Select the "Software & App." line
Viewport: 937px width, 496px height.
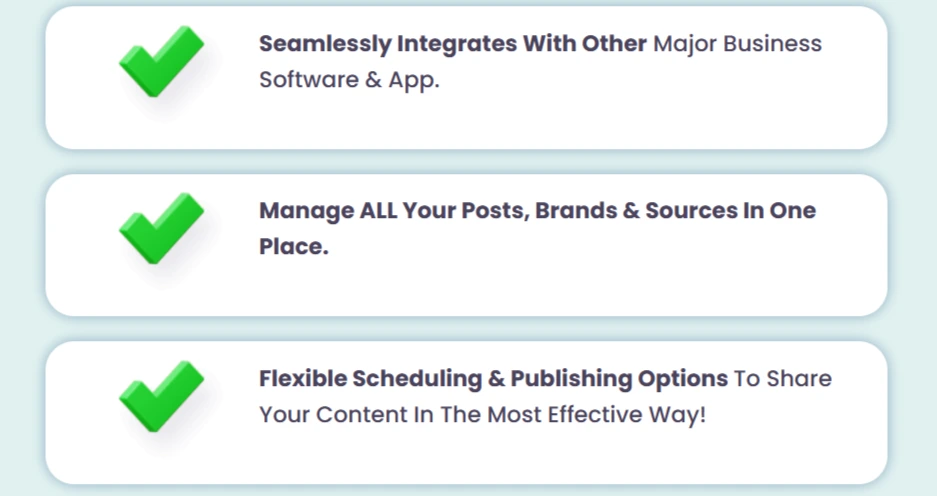(349, 80)
